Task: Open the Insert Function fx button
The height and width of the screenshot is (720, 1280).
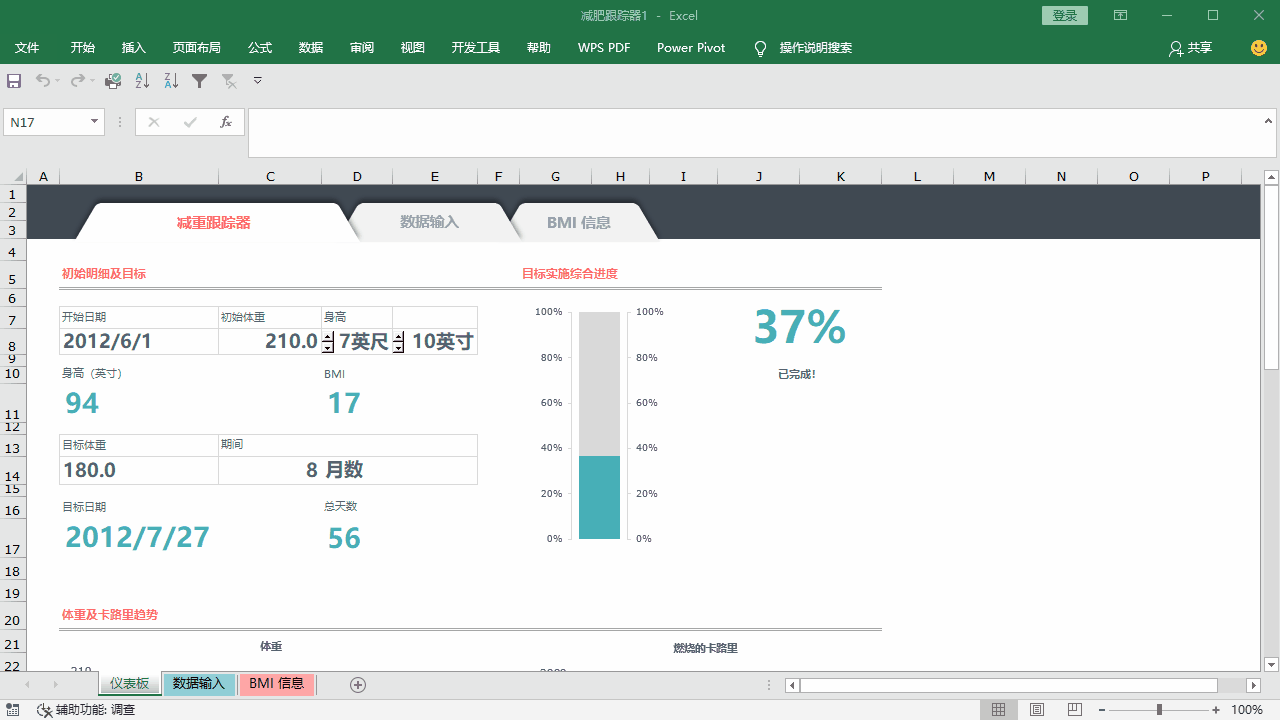Action: pos(226,122)
